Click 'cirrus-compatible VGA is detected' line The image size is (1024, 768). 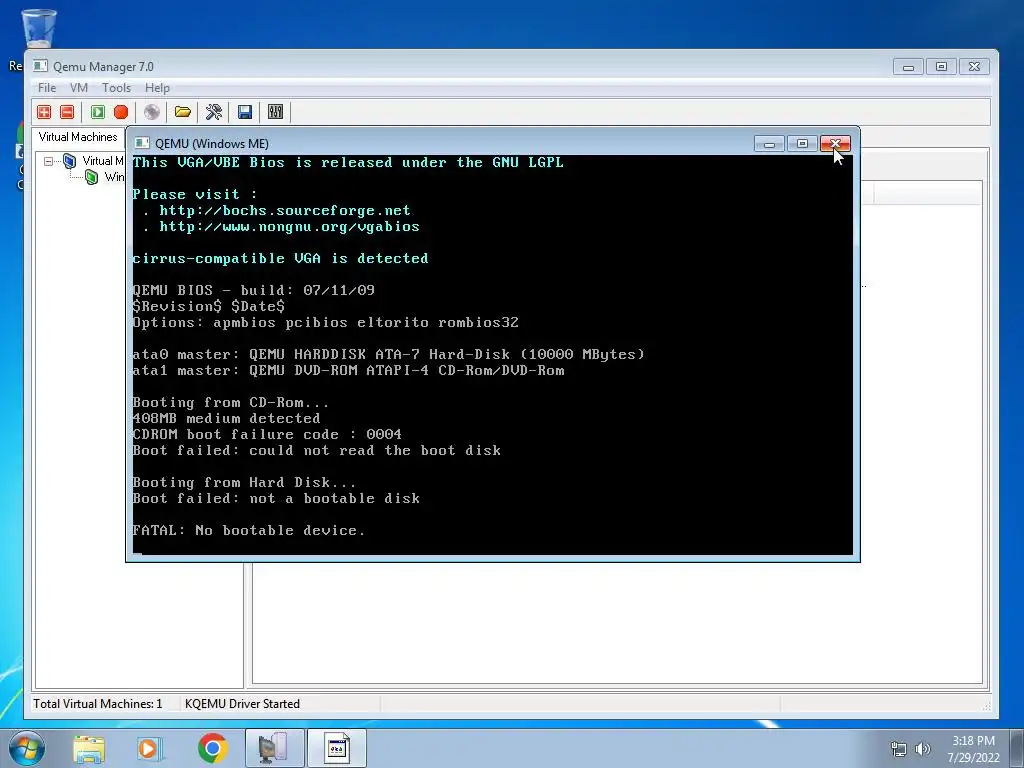click(x=280, y=259)
